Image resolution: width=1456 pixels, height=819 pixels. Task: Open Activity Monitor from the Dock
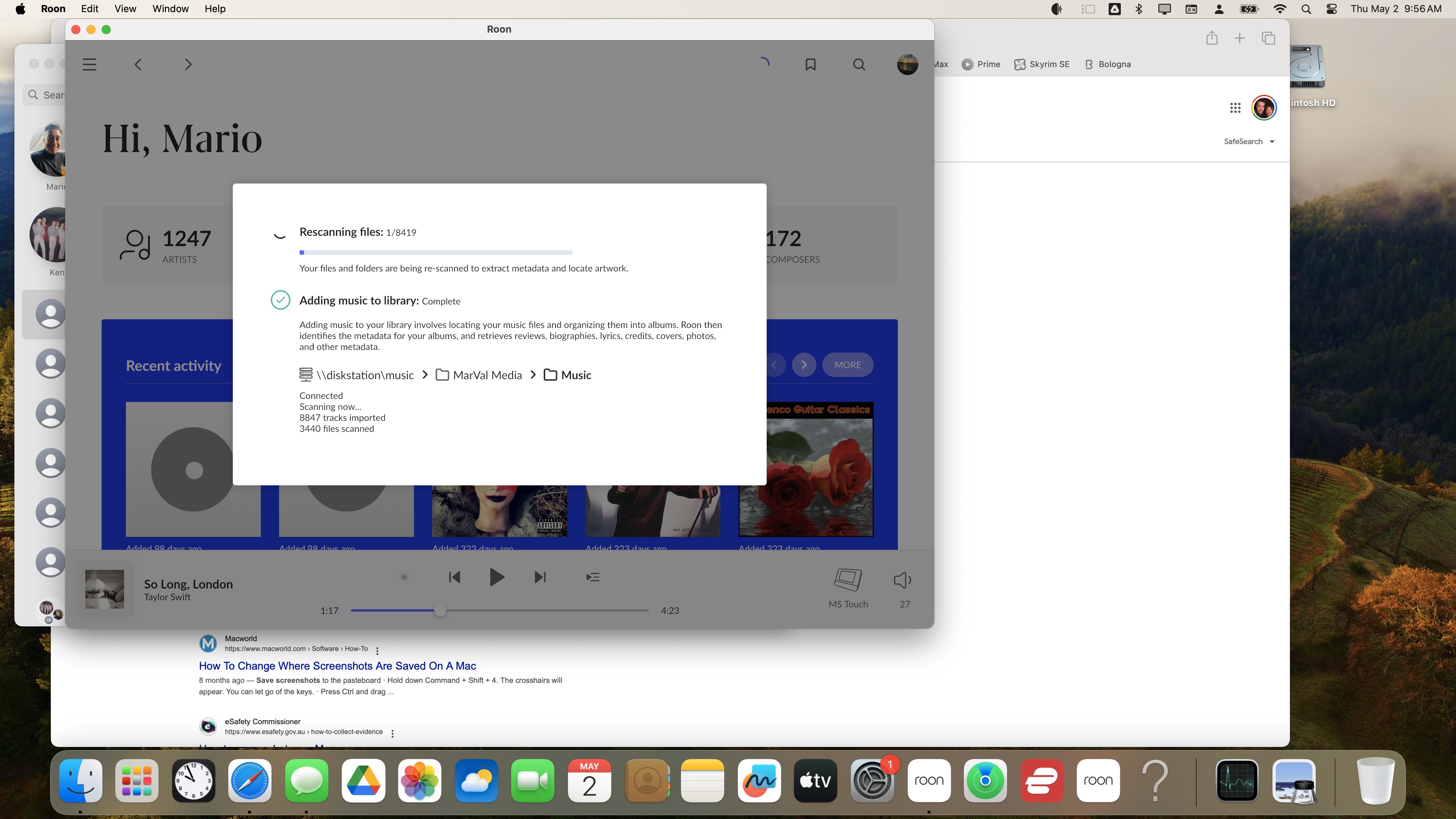pos(1237,781)
